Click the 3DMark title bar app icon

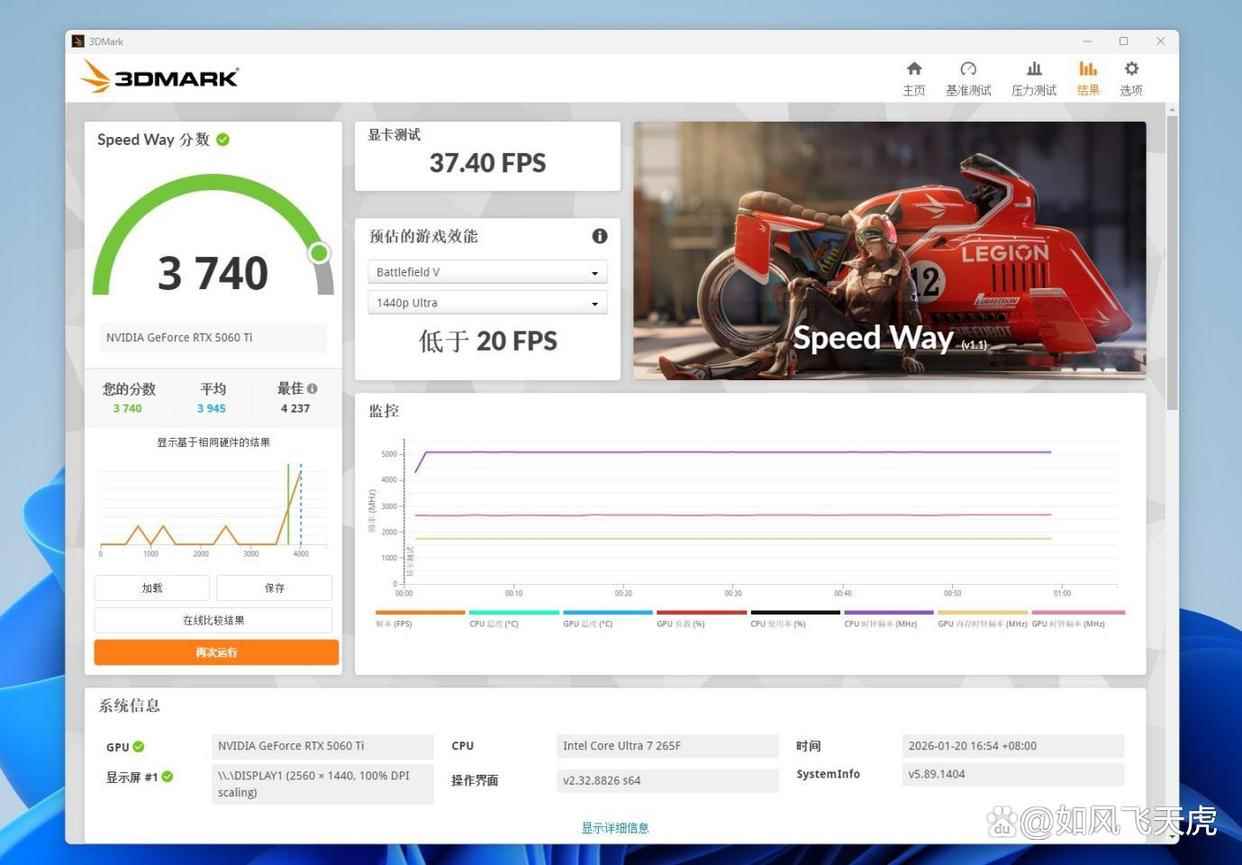[x=78, y=41]
